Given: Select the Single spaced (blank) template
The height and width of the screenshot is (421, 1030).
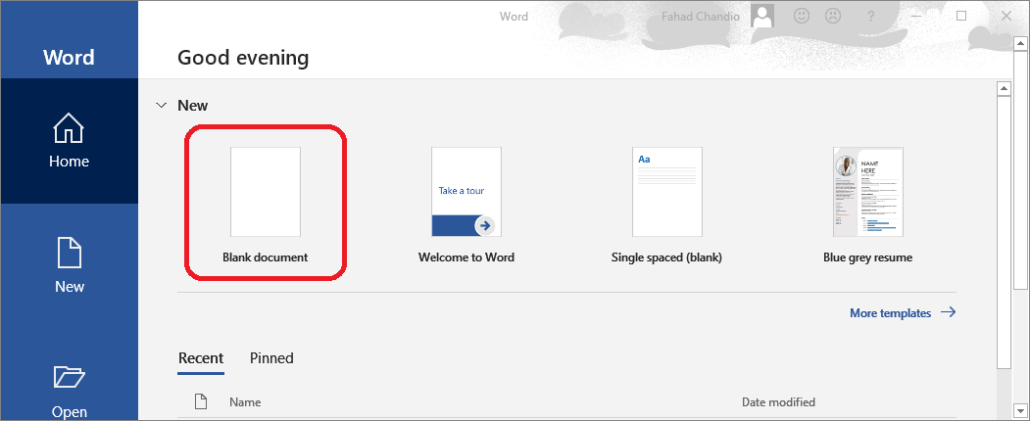Looking at the screenshot, I should pyautogui.click(x=667, y=204).
